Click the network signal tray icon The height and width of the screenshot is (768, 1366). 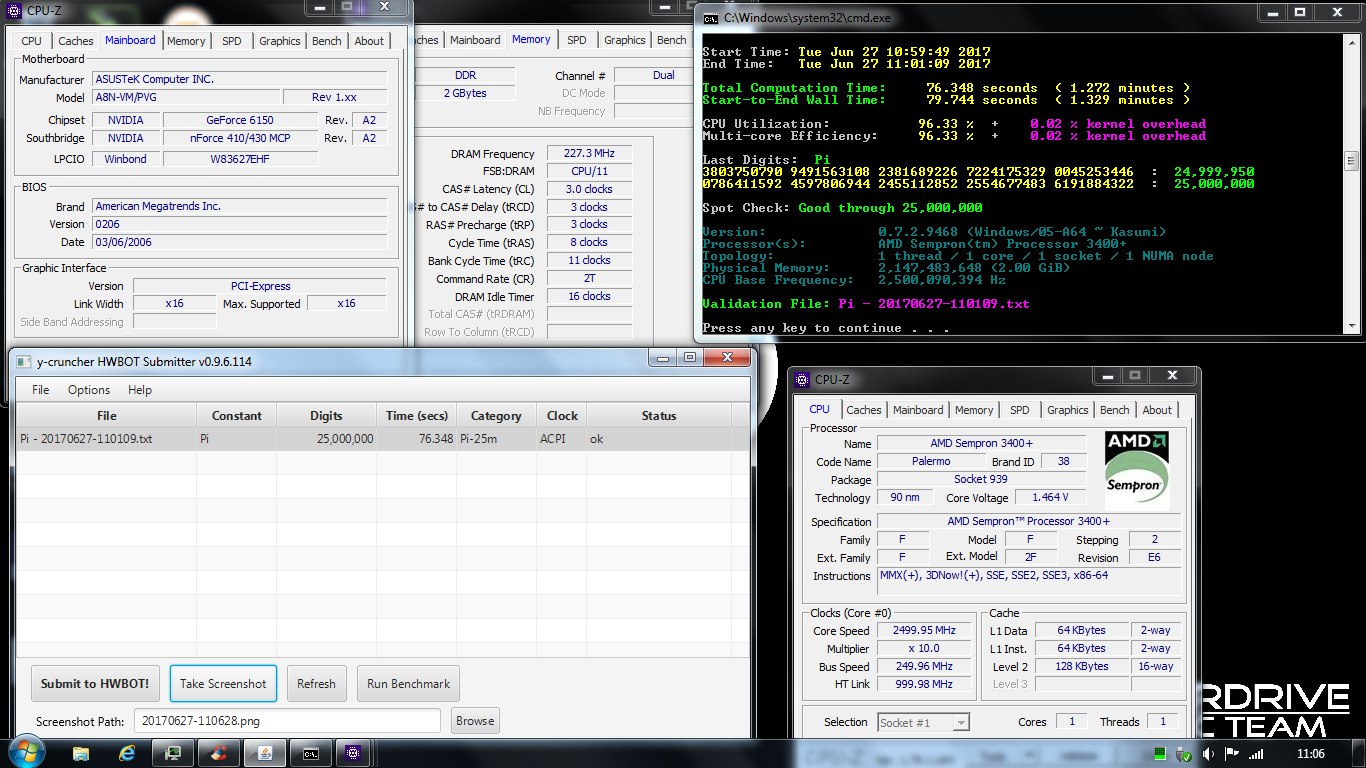tap(1255, 754)
